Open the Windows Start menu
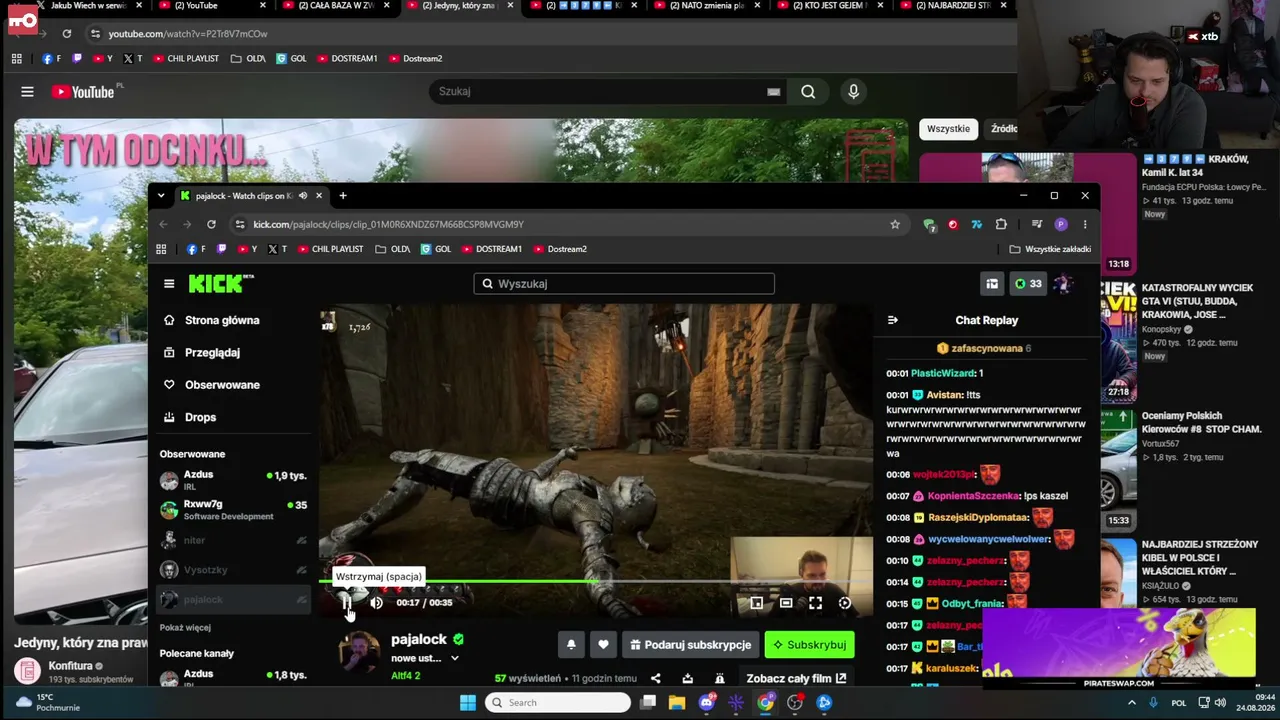Viewport: 1280px width, 720px height. tap(468, 703)
